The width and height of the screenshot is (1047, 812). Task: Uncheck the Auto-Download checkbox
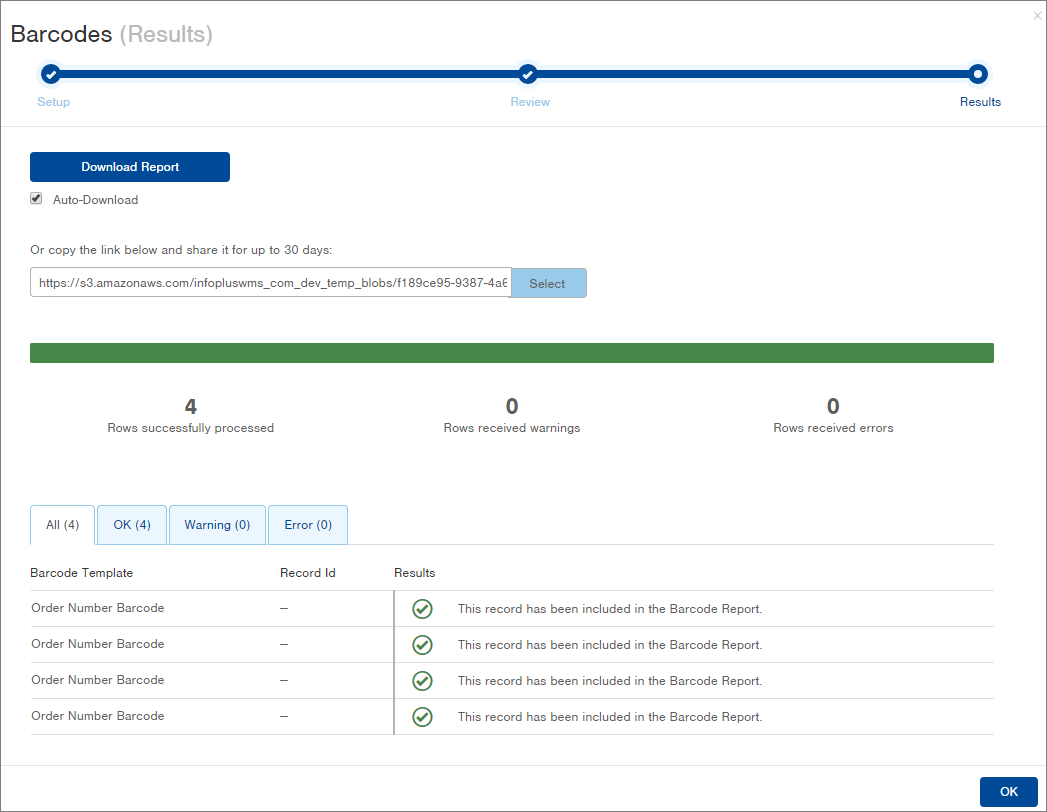pyautogui.click(x=37, y=199)
